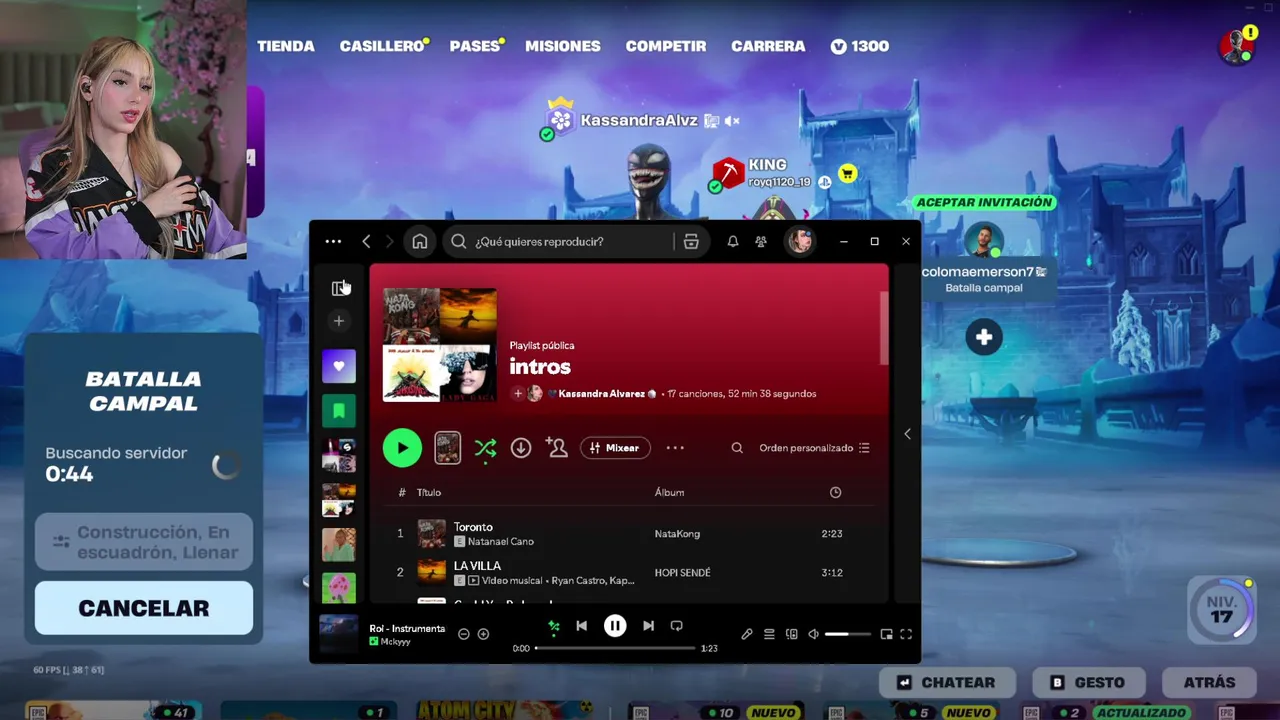Open connect to a device
The width and height of the screenshot is (1280, 720).
click(x=792, y=634)
